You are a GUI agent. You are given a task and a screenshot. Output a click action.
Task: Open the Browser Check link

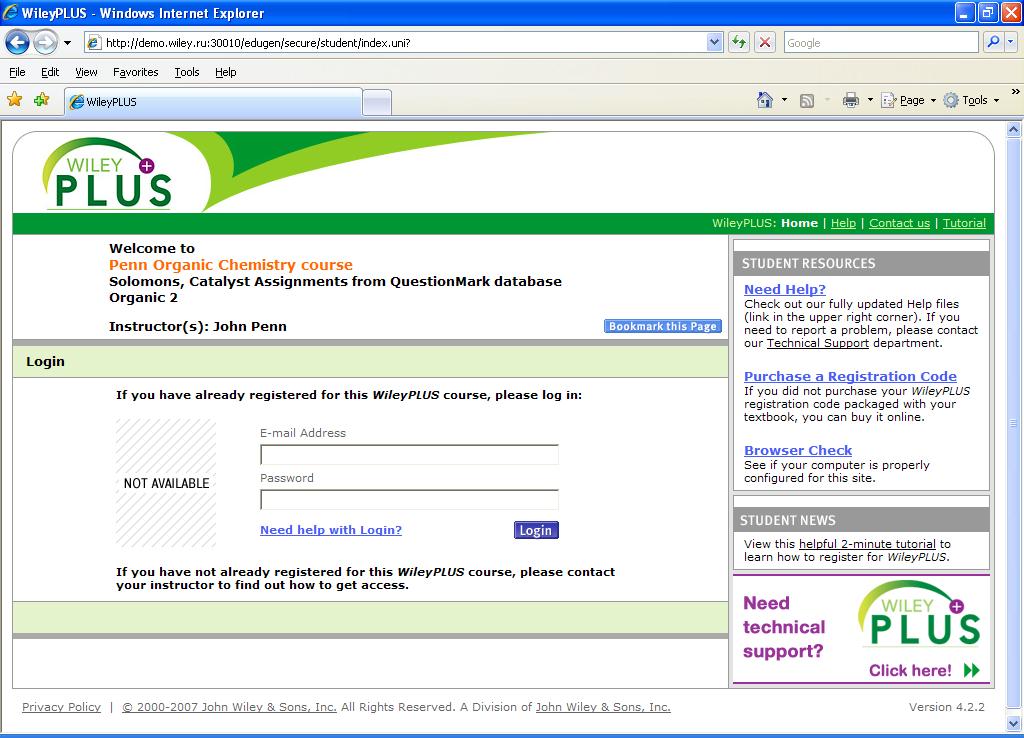[x=798, y=450]
